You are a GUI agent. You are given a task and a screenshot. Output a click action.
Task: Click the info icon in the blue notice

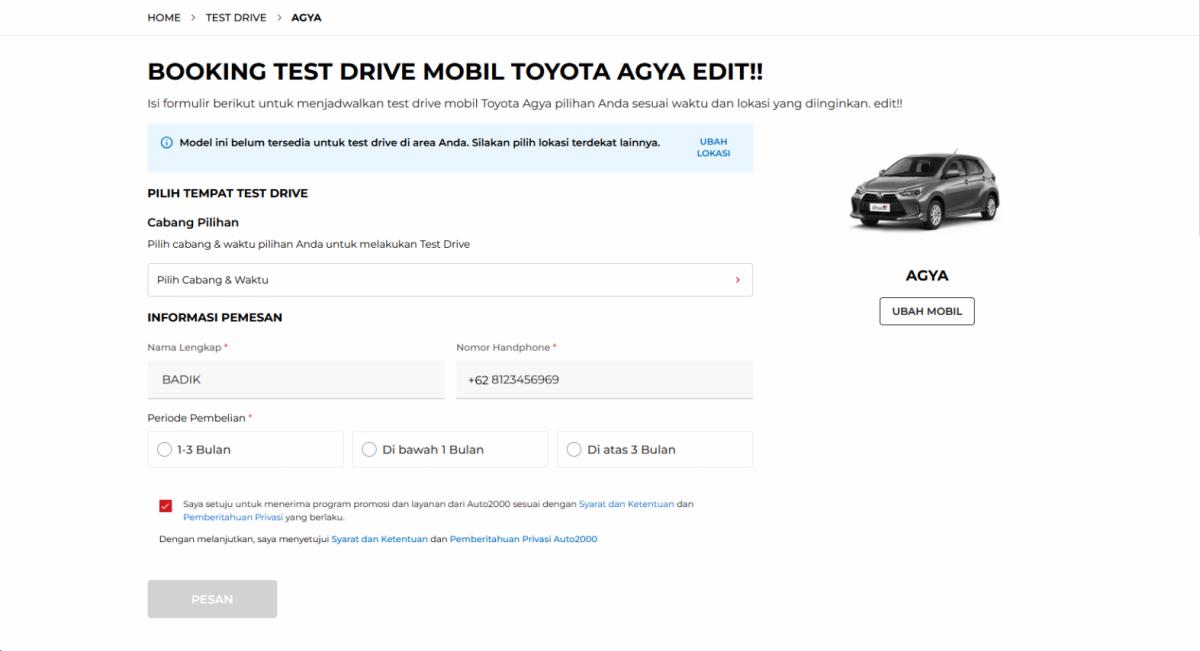click(167, 143)
